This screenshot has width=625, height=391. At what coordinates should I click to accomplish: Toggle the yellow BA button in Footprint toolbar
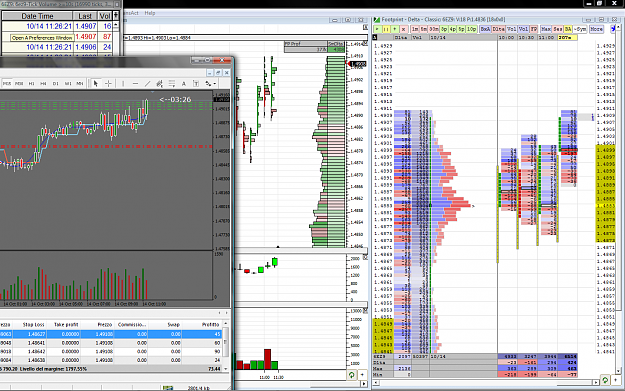tap(568, 29)
